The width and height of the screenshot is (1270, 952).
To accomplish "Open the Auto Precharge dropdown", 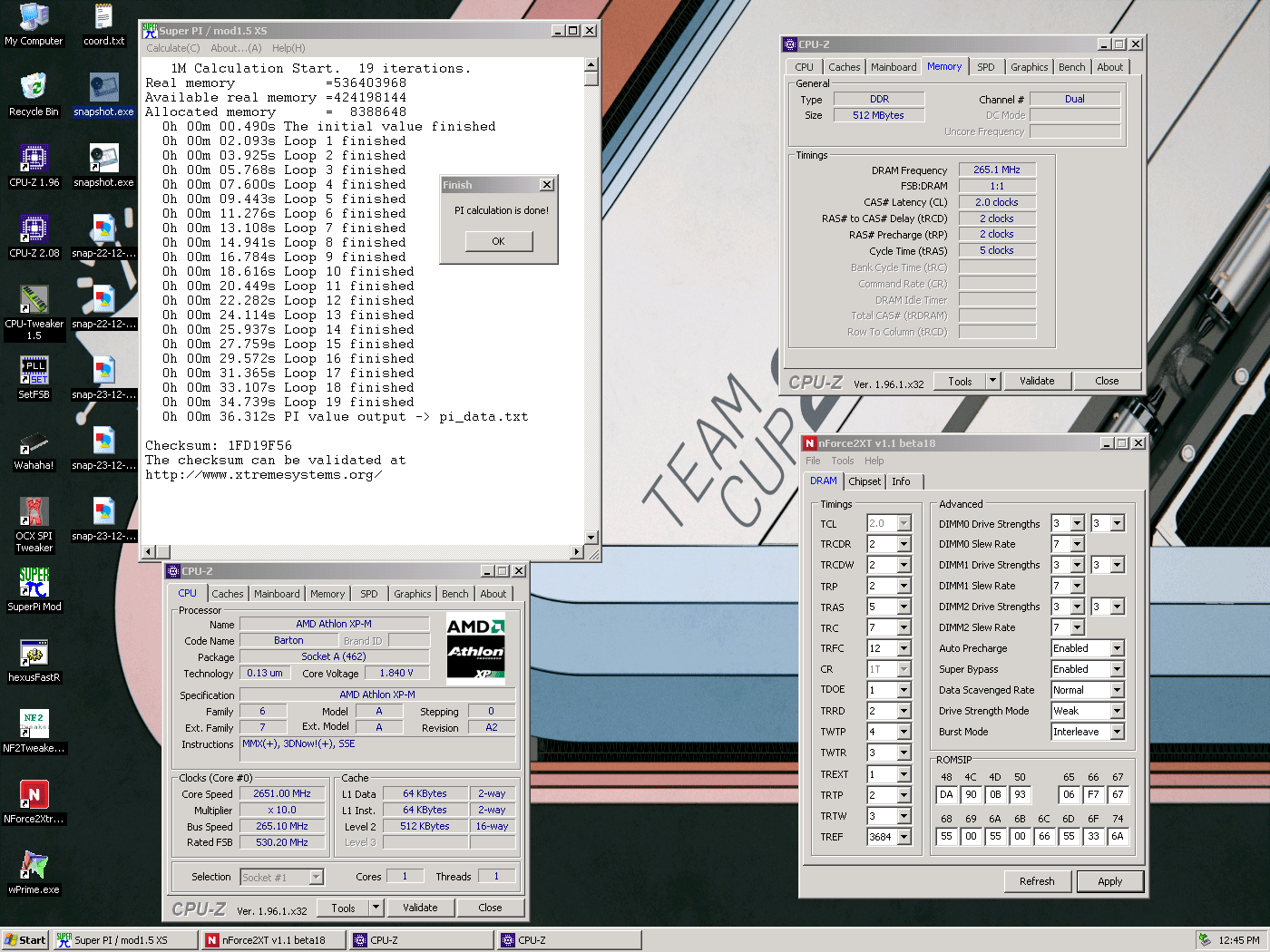I will [x=1117, y=648].
